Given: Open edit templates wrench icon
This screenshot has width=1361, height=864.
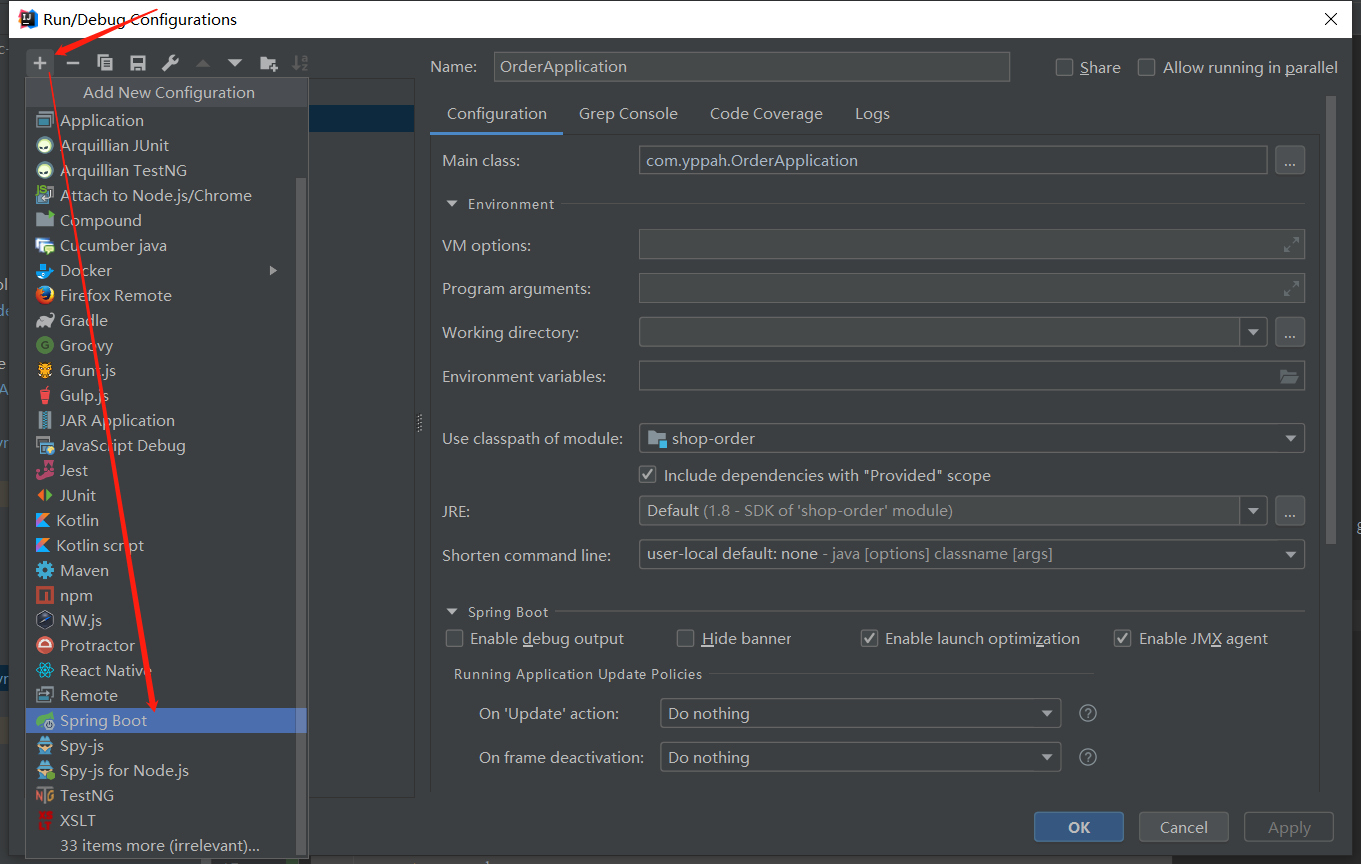Looking at the screenshot, I should pyautogui.click(x=170, y=63).
